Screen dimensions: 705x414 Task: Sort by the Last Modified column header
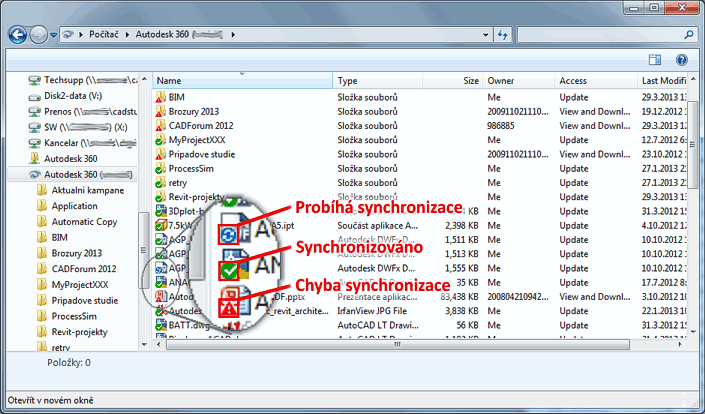662,81
